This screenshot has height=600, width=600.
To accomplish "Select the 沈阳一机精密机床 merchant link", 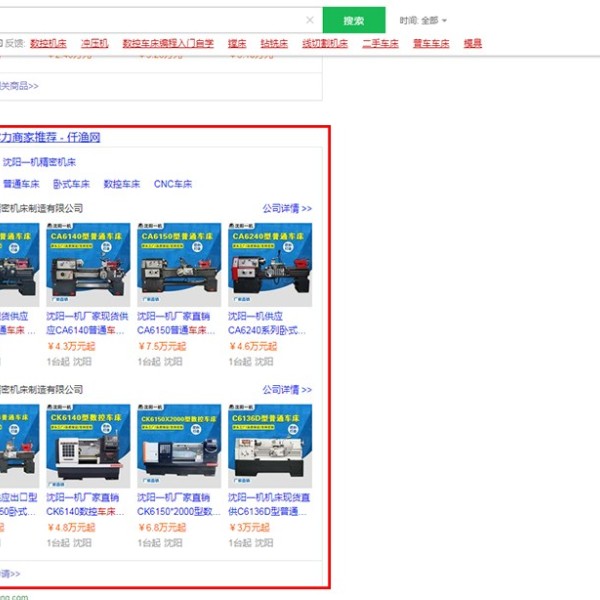I will [x=39, y=162].
